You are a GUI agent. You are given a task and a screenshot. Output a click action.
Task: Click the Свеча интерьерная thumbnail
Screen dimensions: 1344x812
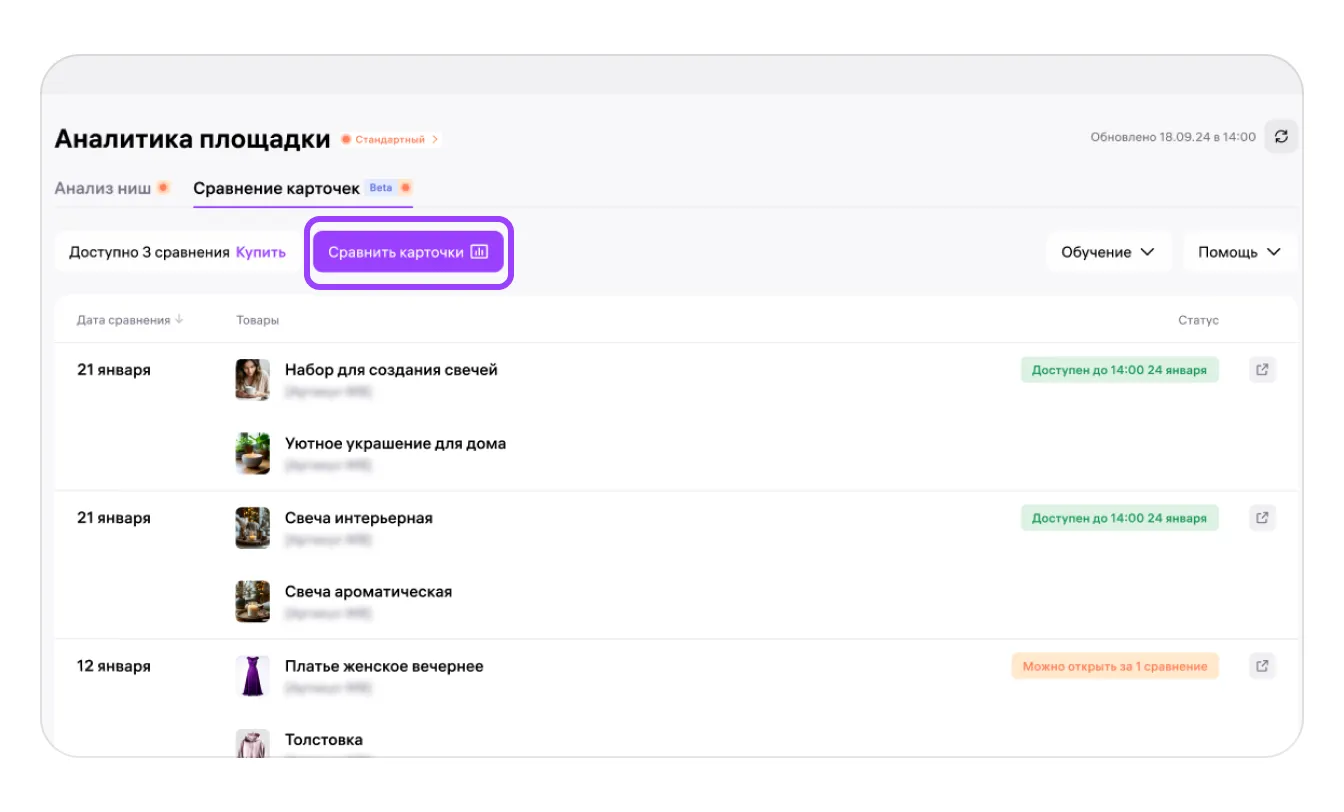(x=253, y=528)
